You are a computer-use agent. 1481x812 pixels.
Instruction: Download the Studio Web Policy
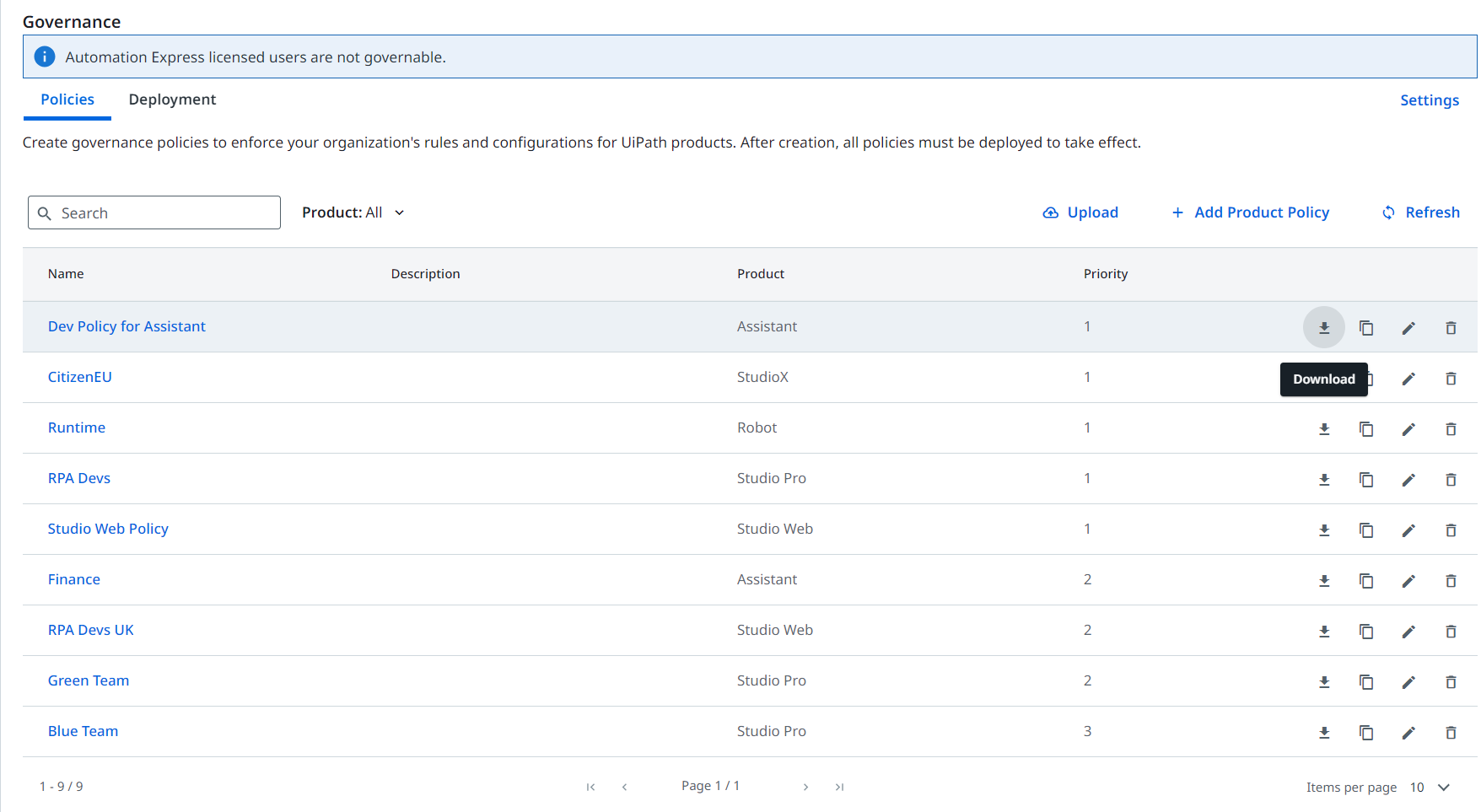tap(1324, 530)
